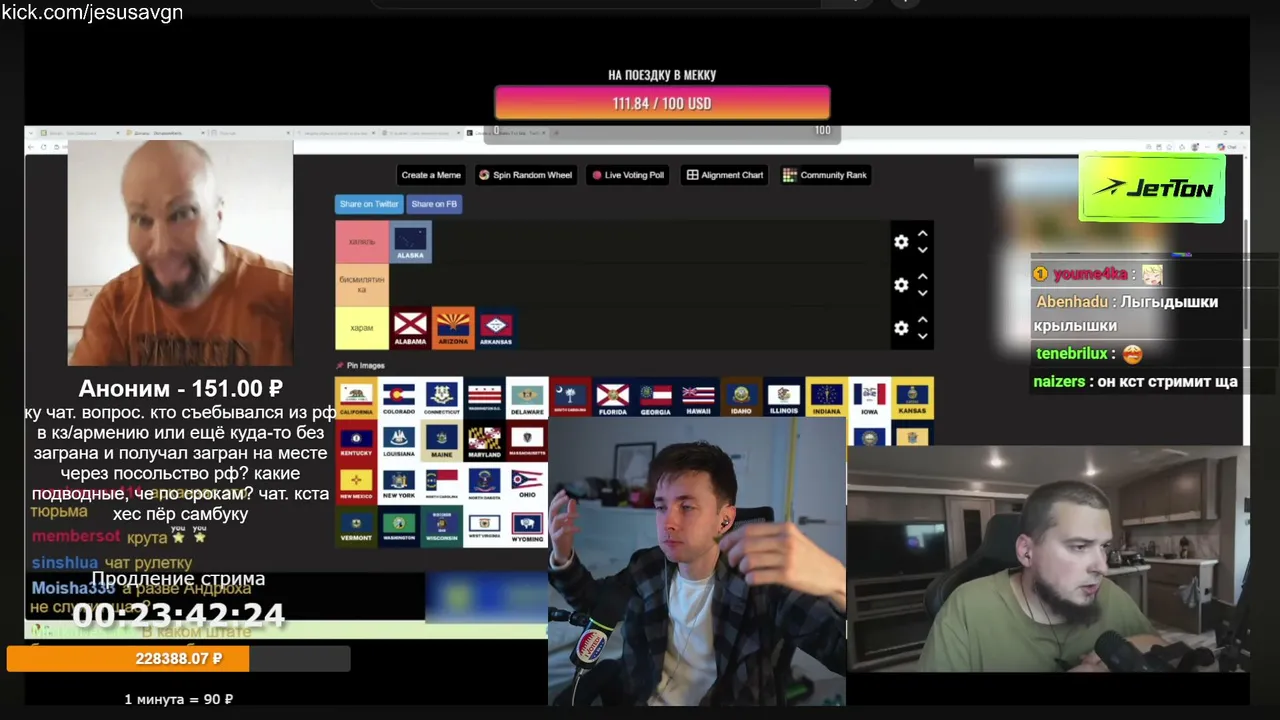This screenshot has height=720, width=1280.
Task: Open Spin Random Wheel
Action: (x=525, y=175)
